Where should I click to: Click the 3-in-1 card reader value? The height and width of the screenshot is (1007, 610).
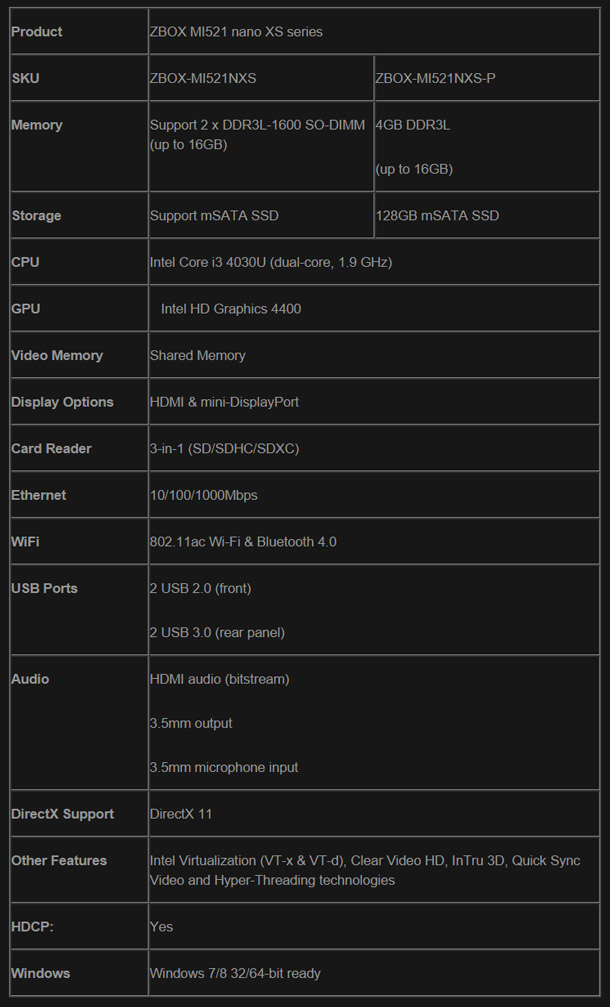pyautogui.click(x=224, y=448)
